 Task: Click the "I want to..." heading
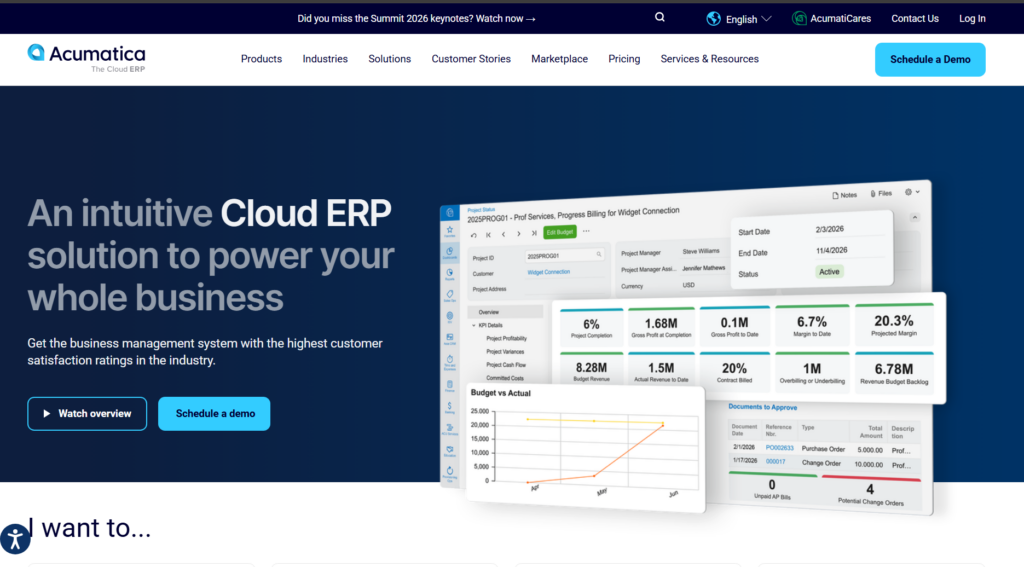coord(89,528)
